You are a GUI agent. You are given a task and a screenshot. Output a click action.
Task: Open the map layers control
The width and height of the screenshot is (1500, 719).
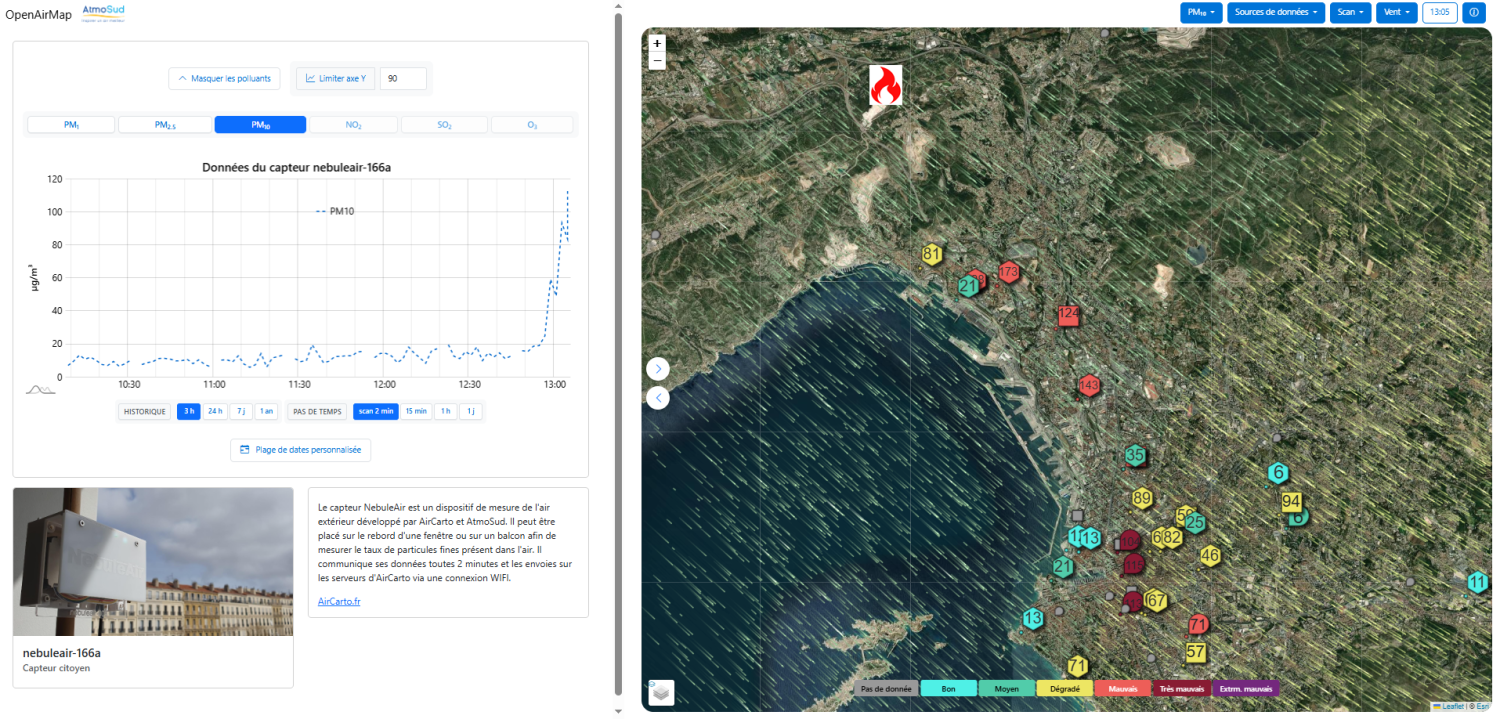click(661, 692)
